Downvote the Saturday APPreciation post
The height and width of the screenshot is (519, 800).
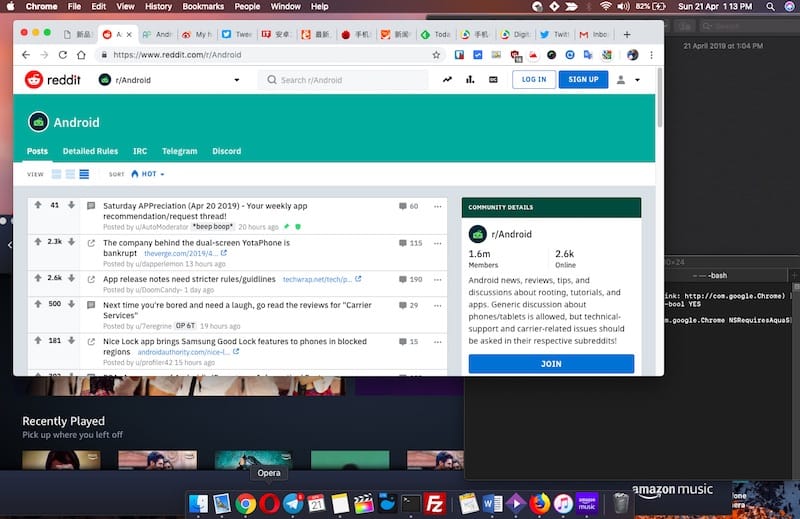[x=71, y=205]
